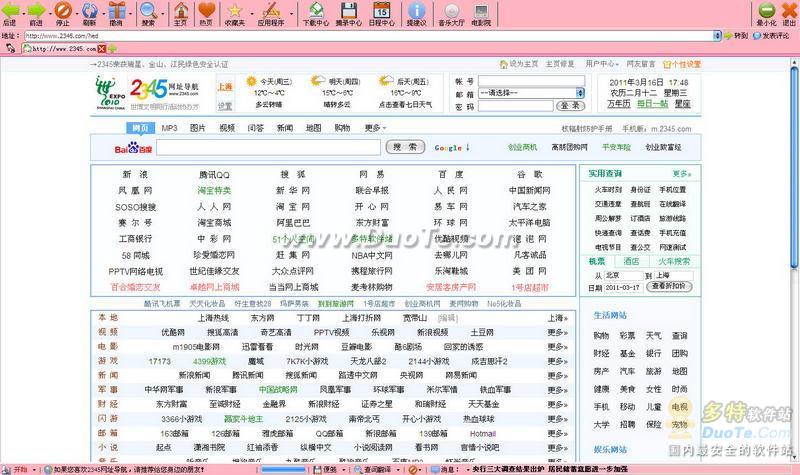Open dropdown arrow next to Back icon
The image size is (800, 475).
pyautogui.click(x=22, y=13)
